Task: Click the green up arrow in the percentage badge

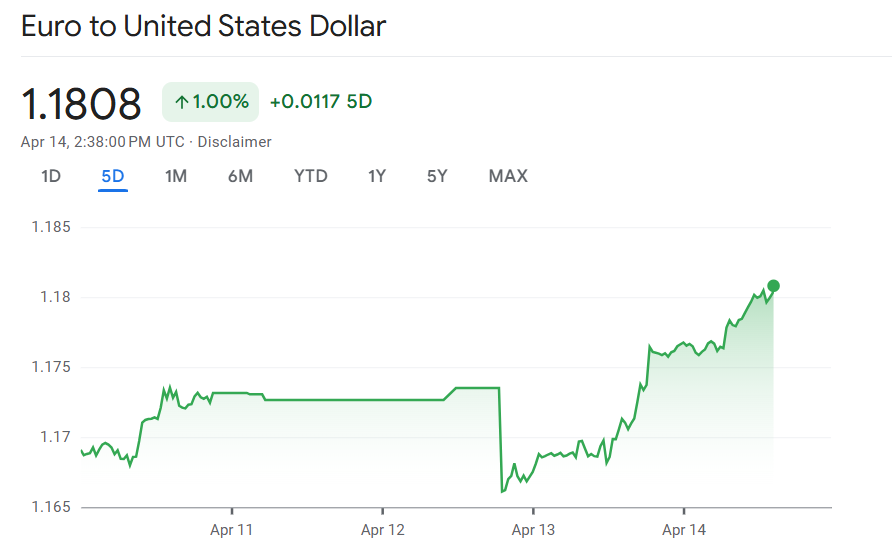Action: click(182, 102)
